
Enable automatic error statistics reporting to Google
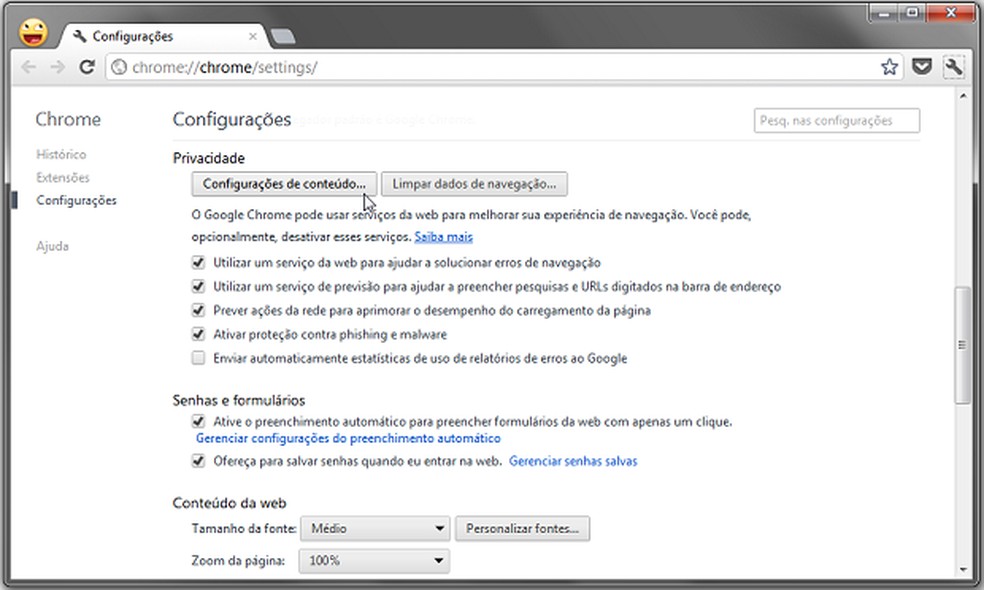pyautogui.click(x=198, y=358)
